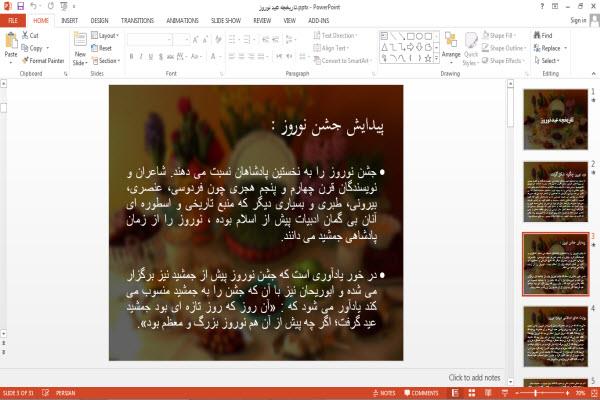Switch to the ADD-INS tab
The width and height of the screenshot is (600, 400).
(x=318, y=20)
